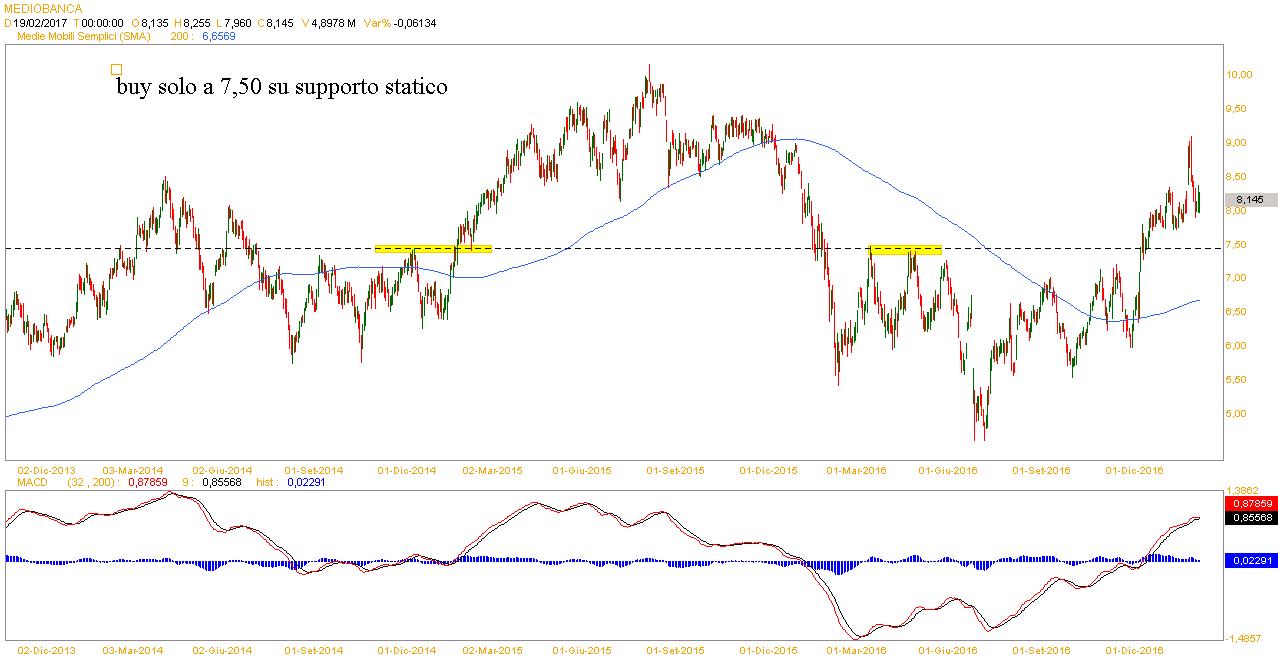The height and width of the screenshot is (668, 1278).
Task: Click the blue 0,02291 histogram tag on right
Action: coord(1250,561)
